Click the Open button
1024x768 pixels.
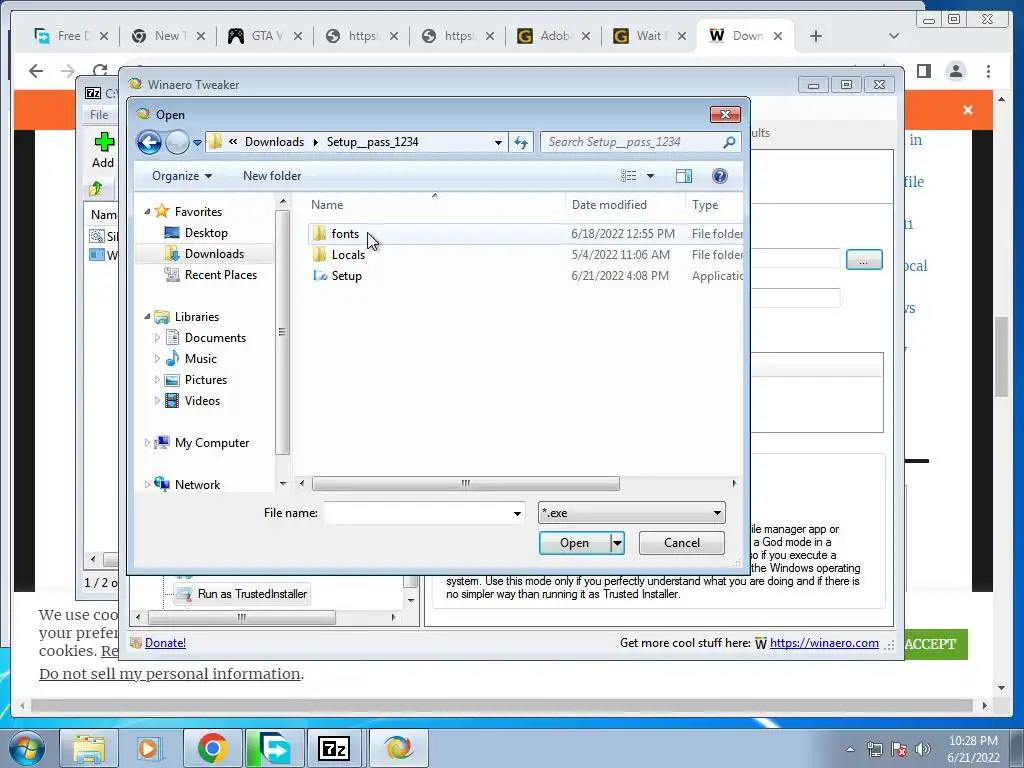click(x=575, y=543)
